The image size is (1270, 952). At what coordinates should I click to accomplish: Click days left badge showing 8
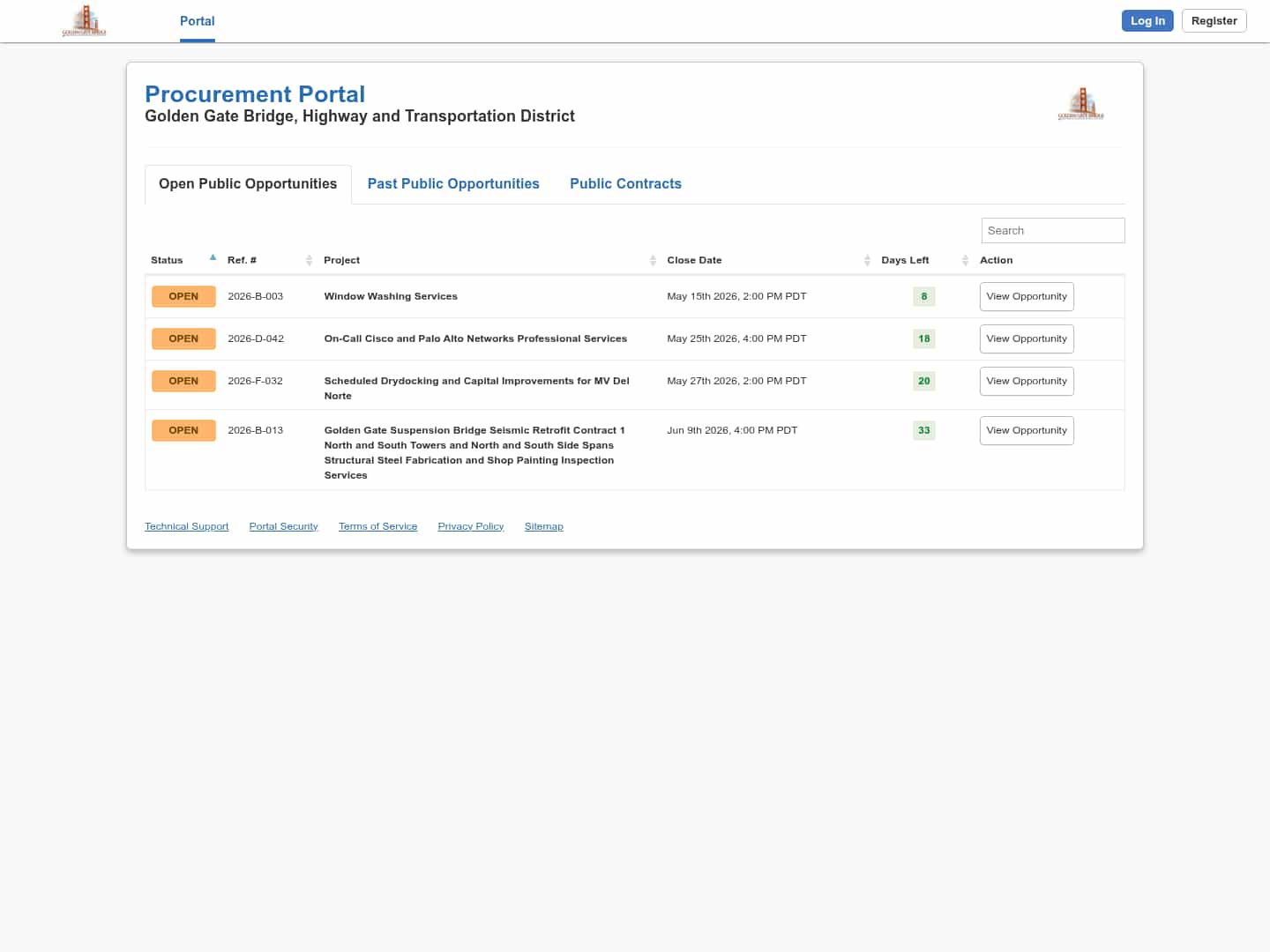924,297
